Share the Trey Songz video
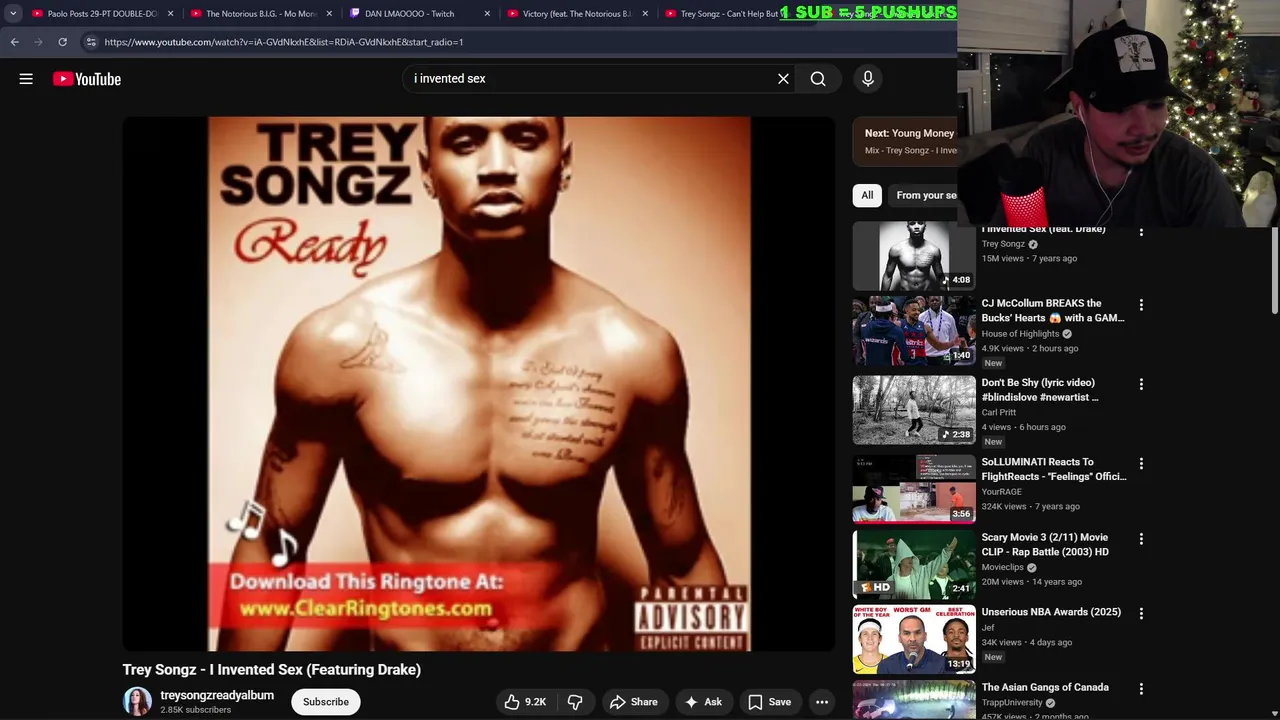Viewport: 1280px width, 720px height. [x=634, y=702]
